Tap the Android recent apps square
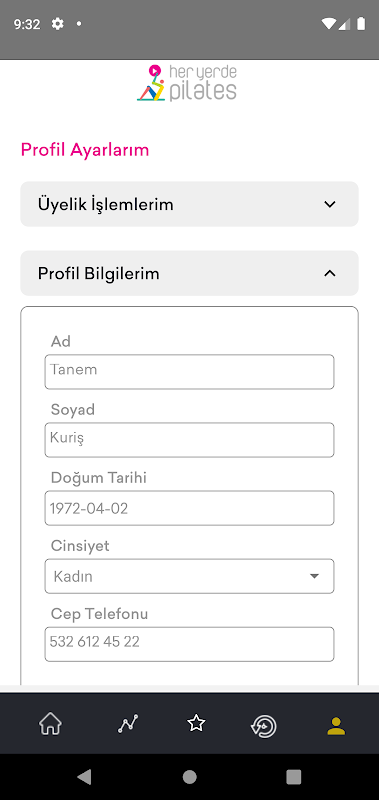Screen dimensions: 379x800 click(294, 777)
